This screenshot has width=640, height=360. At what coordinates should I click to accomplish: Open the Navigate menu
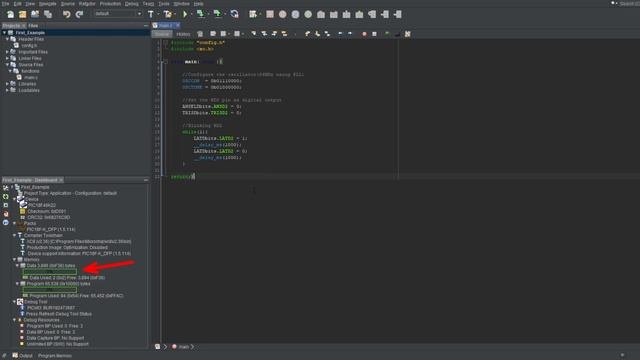[47, 3]
